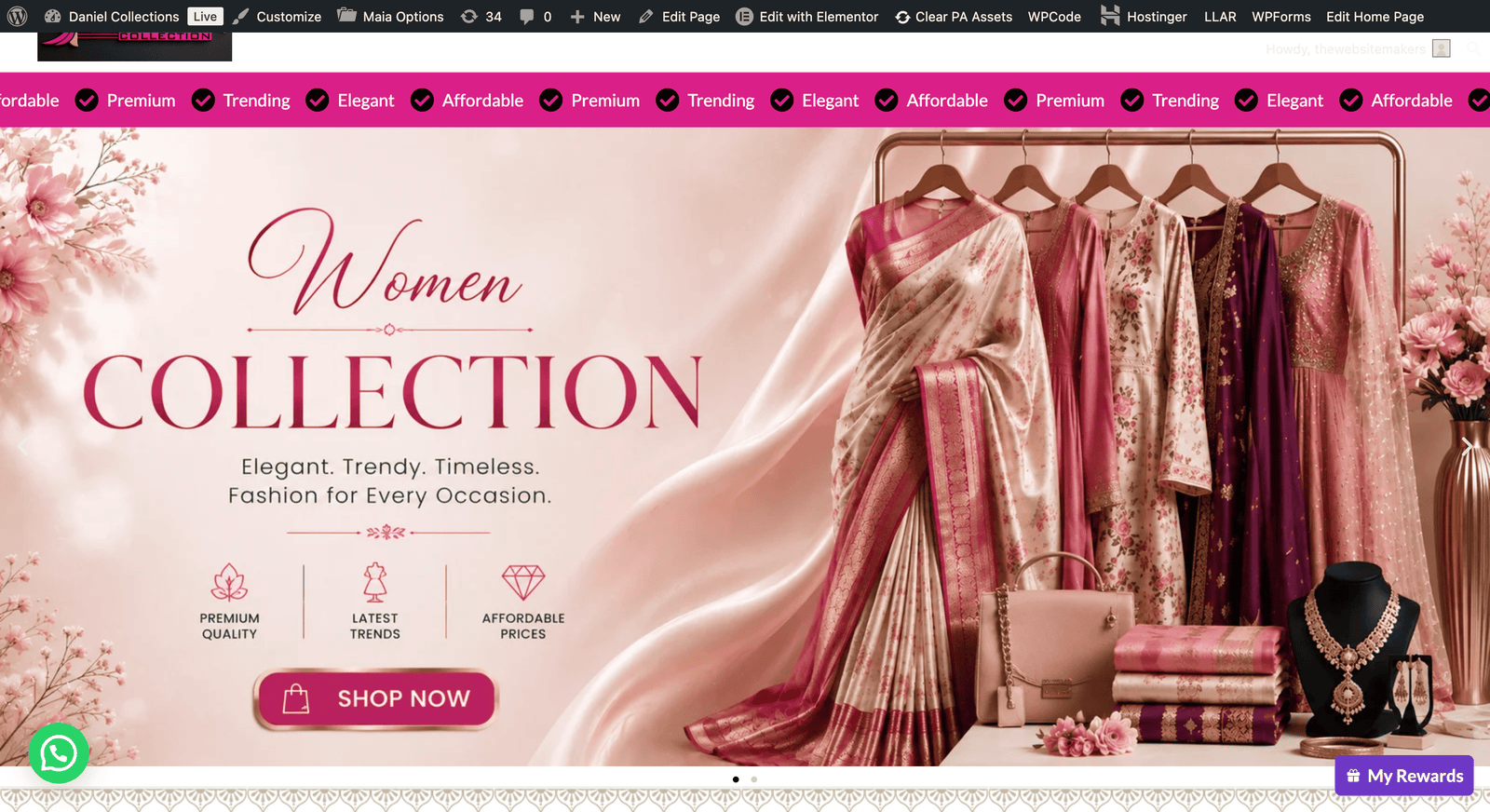This screenshot has width=1490, height=812.
Task: Click the SHOP NOW banner button
Action: coord(375,698)
